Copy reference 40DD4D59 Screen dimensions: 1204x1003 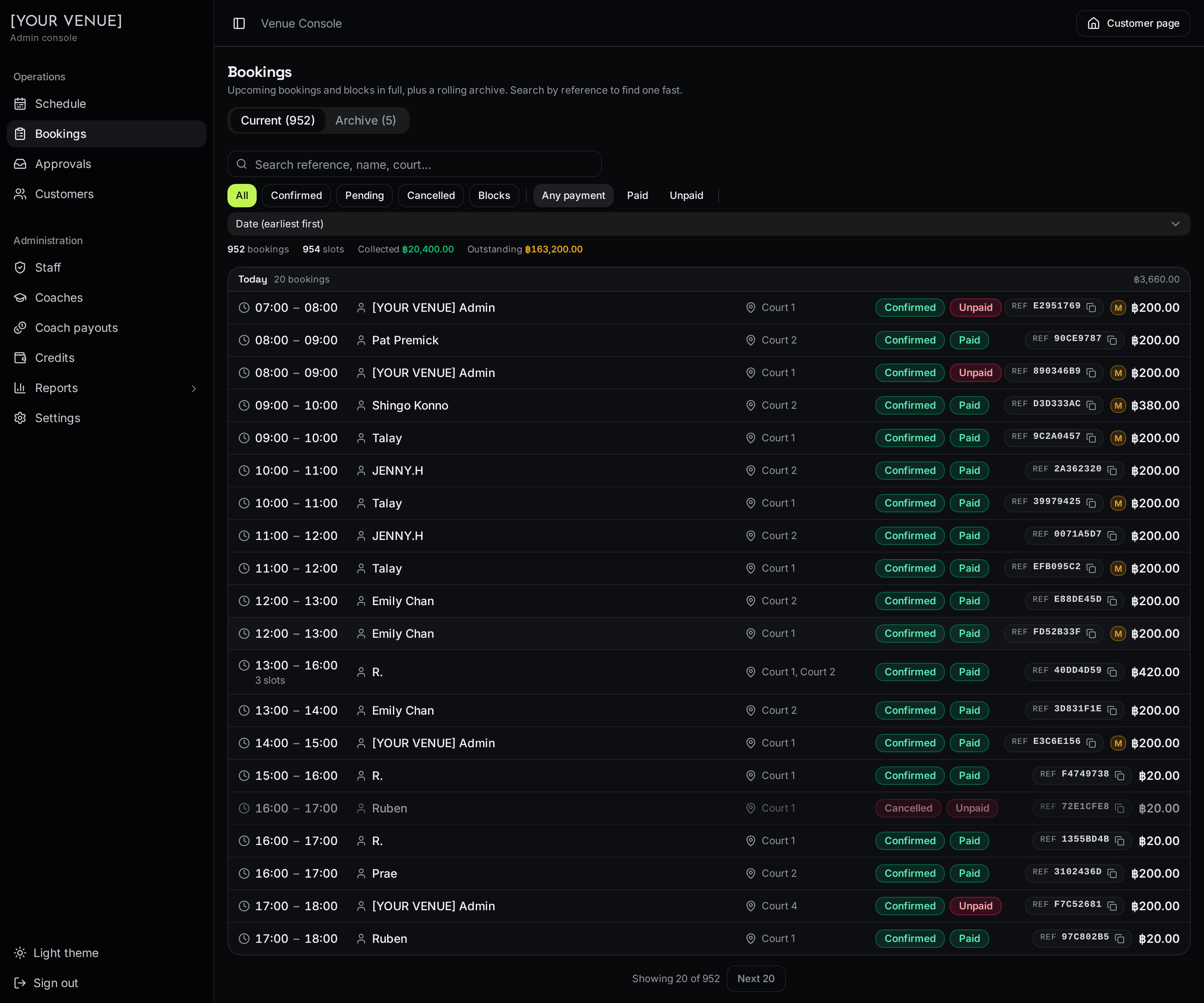click(x=1112, y=672)
